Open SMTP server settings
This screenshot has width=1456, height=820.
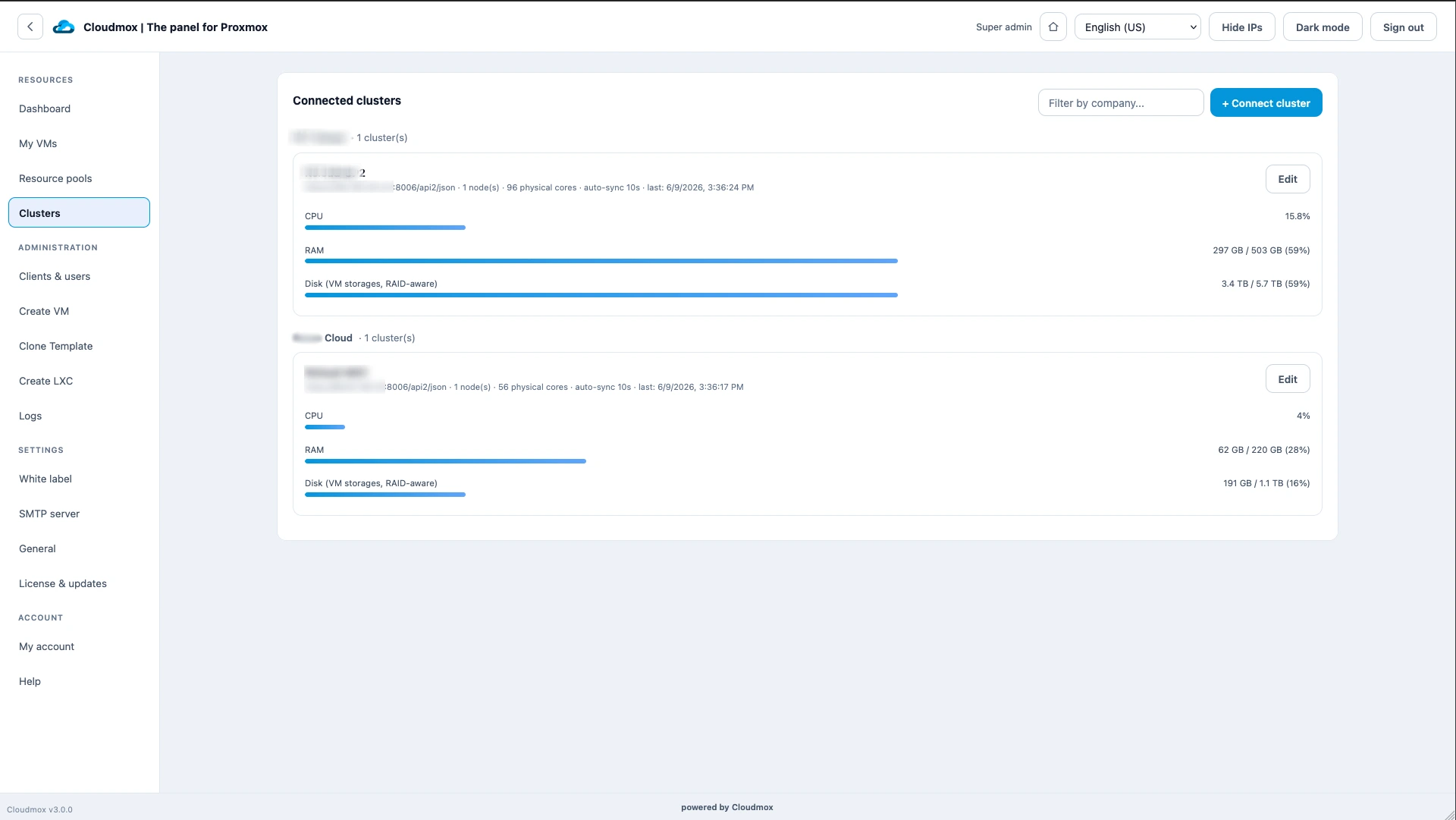tap(79, 514)
